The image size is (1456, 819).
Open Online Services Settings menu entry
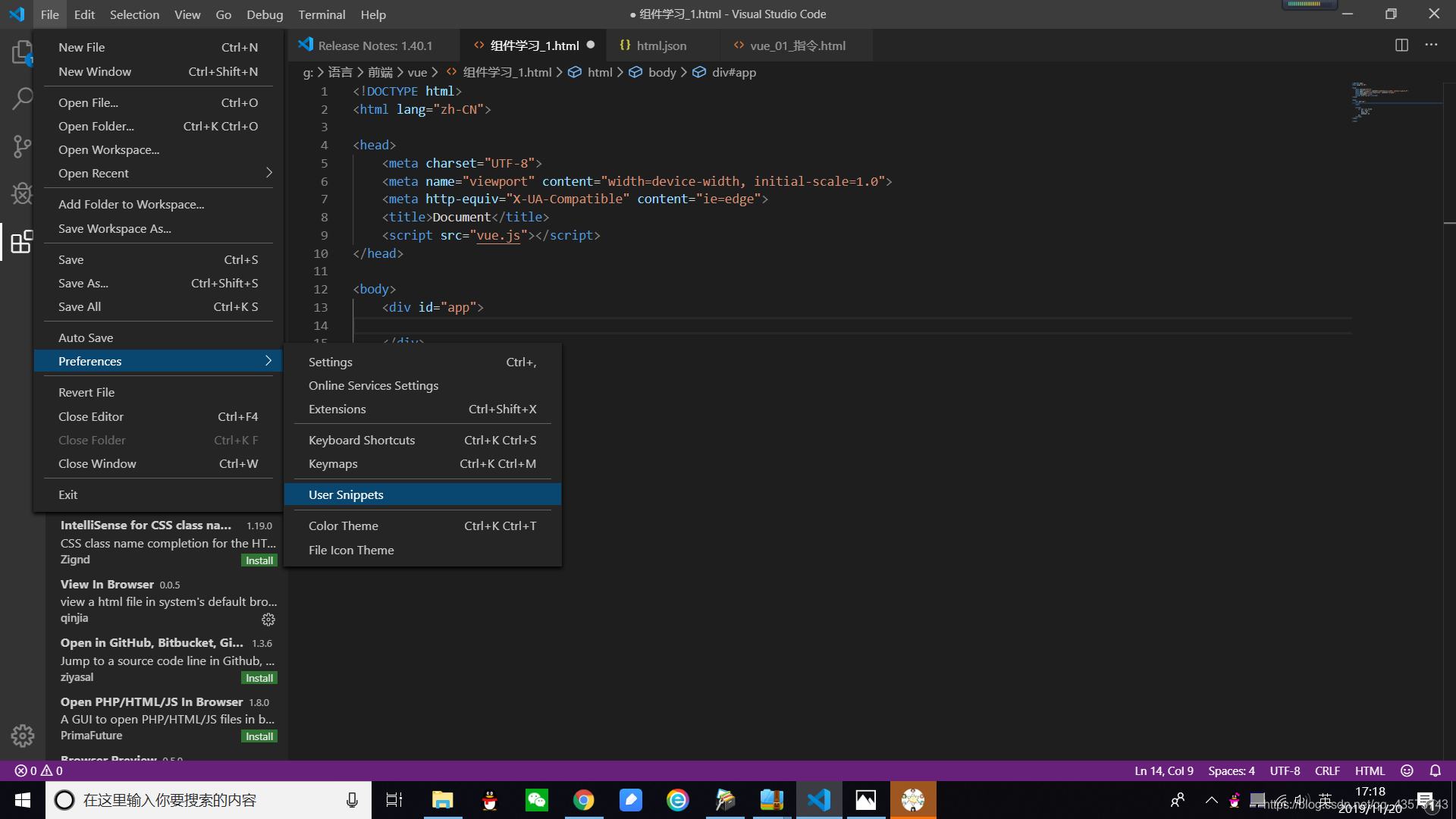tap(422, 385)
